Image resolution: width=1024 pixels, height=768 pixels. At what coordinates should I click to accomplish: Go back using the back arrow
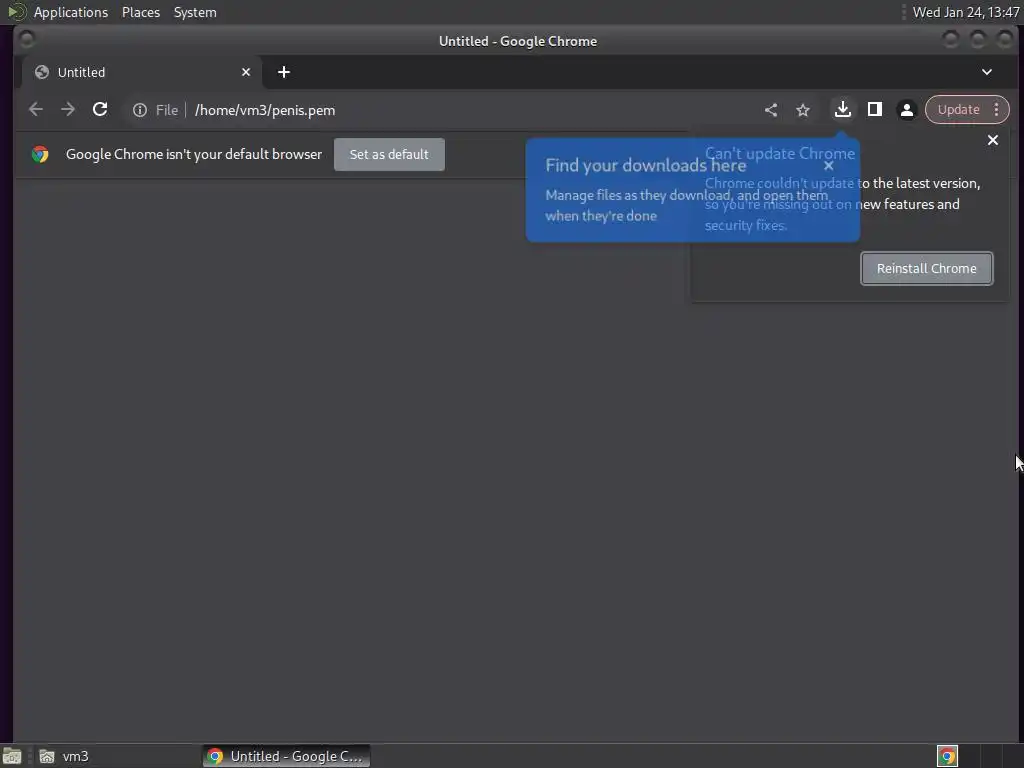coord(36,110)
